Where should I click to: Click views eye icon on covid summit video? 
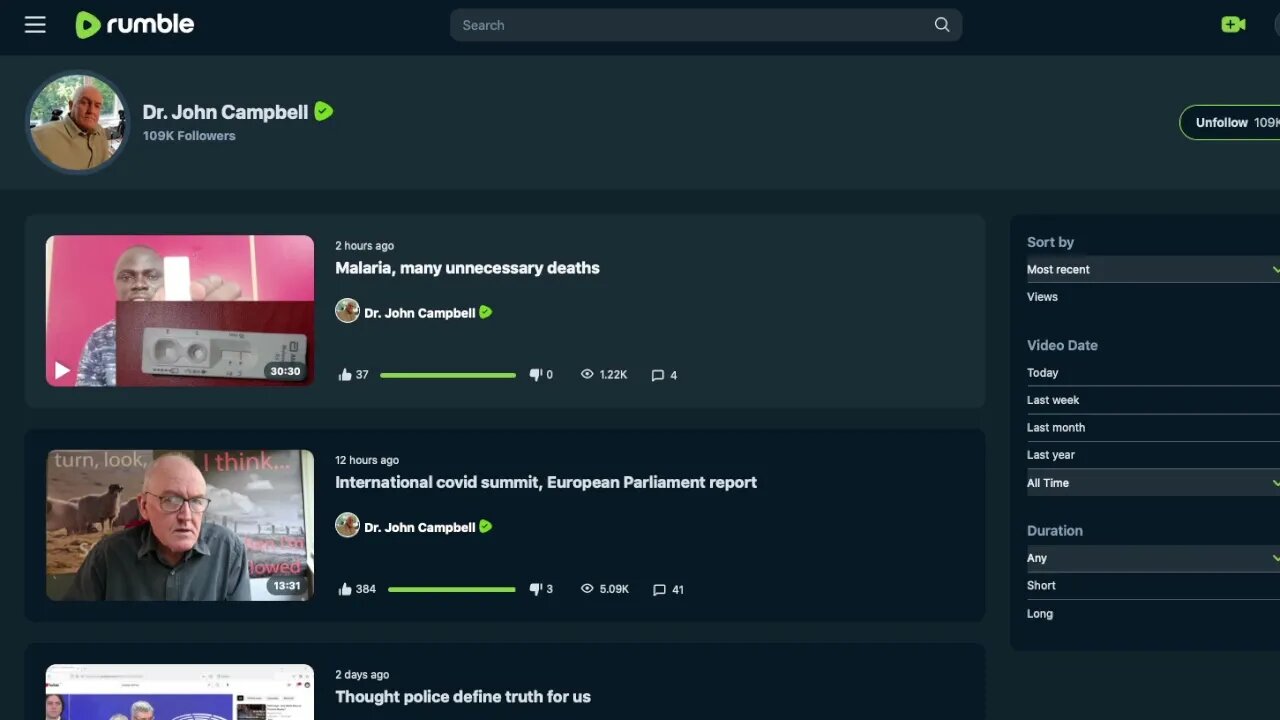[587, 588]
